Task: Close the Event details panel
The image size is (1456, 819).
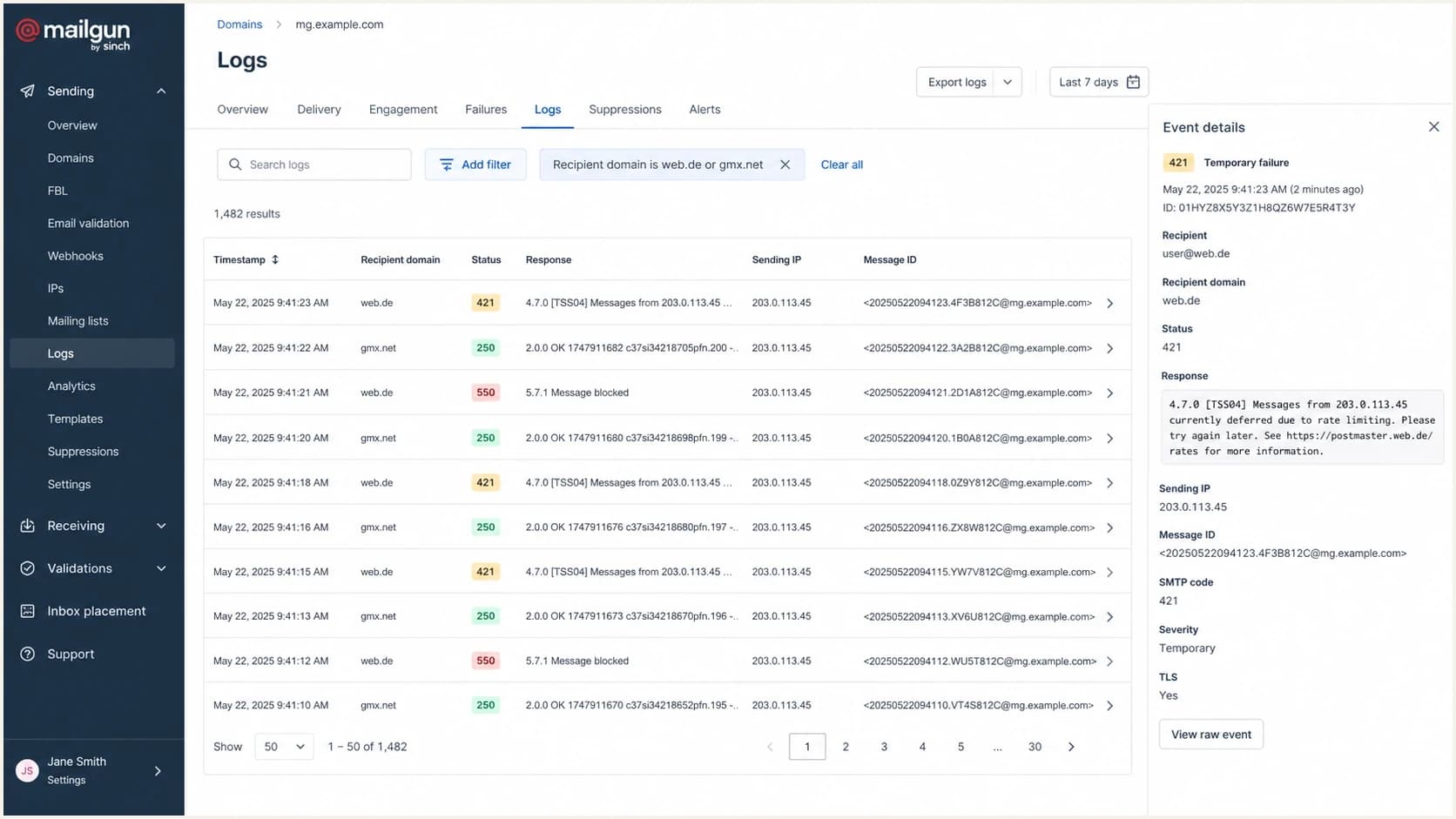Action: (x=1433, y=127)
